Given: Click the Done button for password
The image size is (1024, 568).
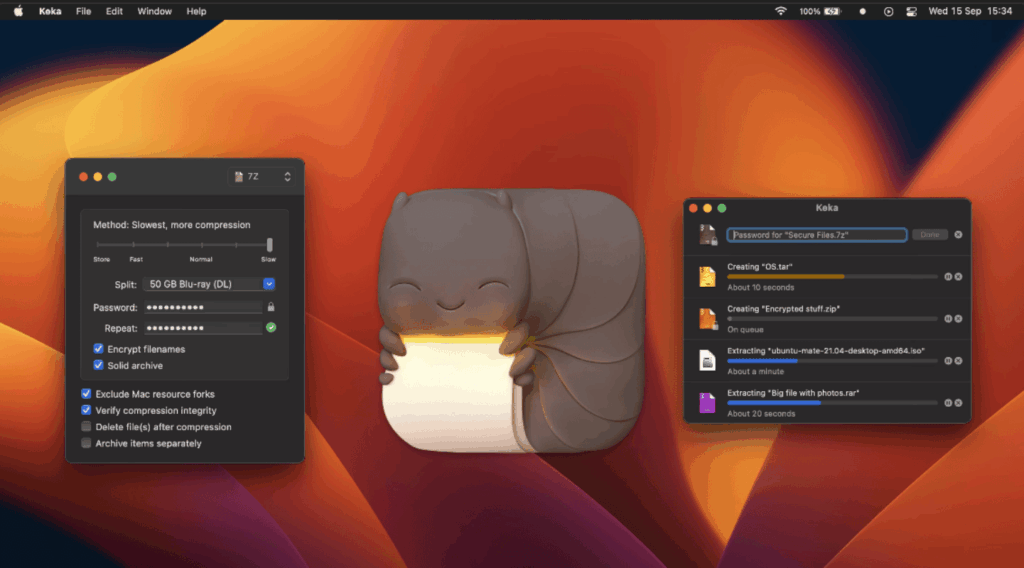Looking at the screenshot, I should [x=930, y=234].
